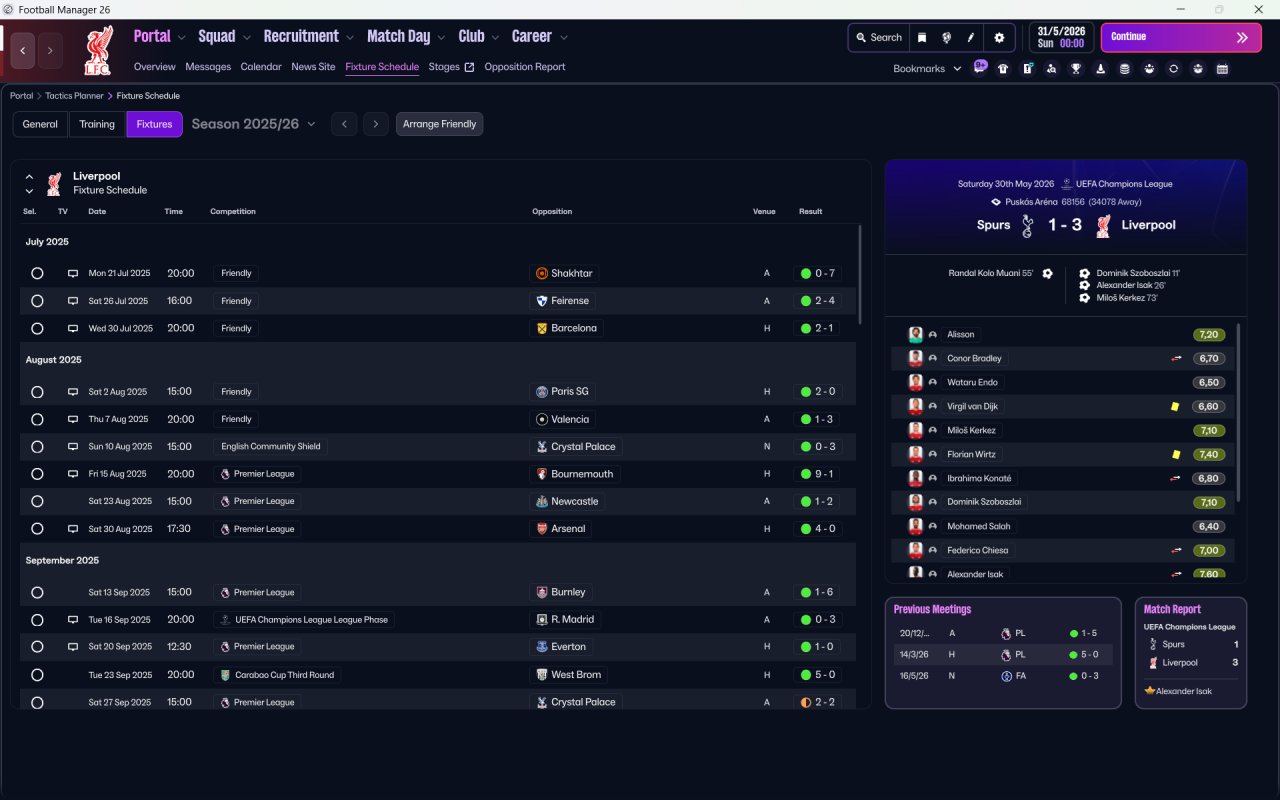Screen dimensions: 1280x800
Task: Select the radio button for the Valencia fixture
Action: [x=37, y=419]
